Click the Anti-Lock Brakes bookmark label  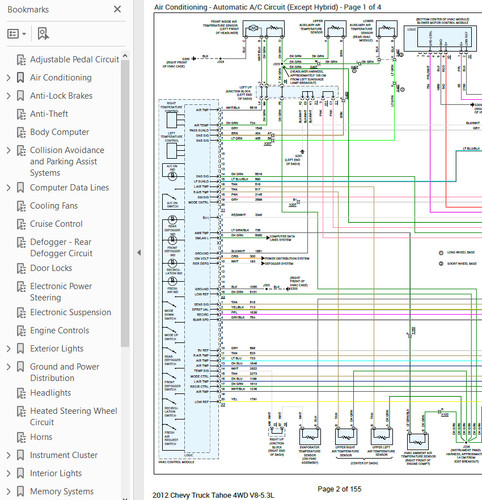tap(61, 96)
